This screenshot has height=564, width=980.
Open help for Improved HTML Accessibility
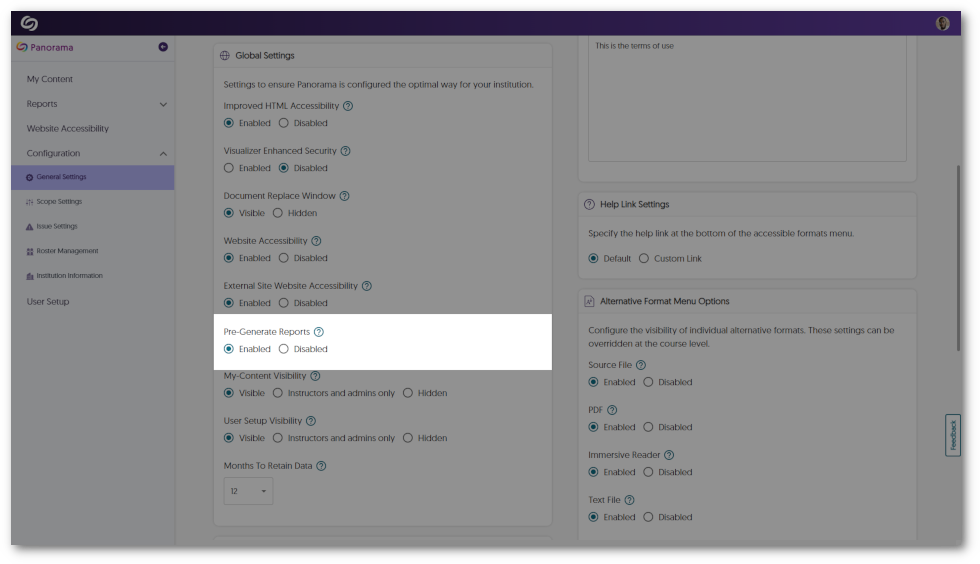click(x=348, y=106)
